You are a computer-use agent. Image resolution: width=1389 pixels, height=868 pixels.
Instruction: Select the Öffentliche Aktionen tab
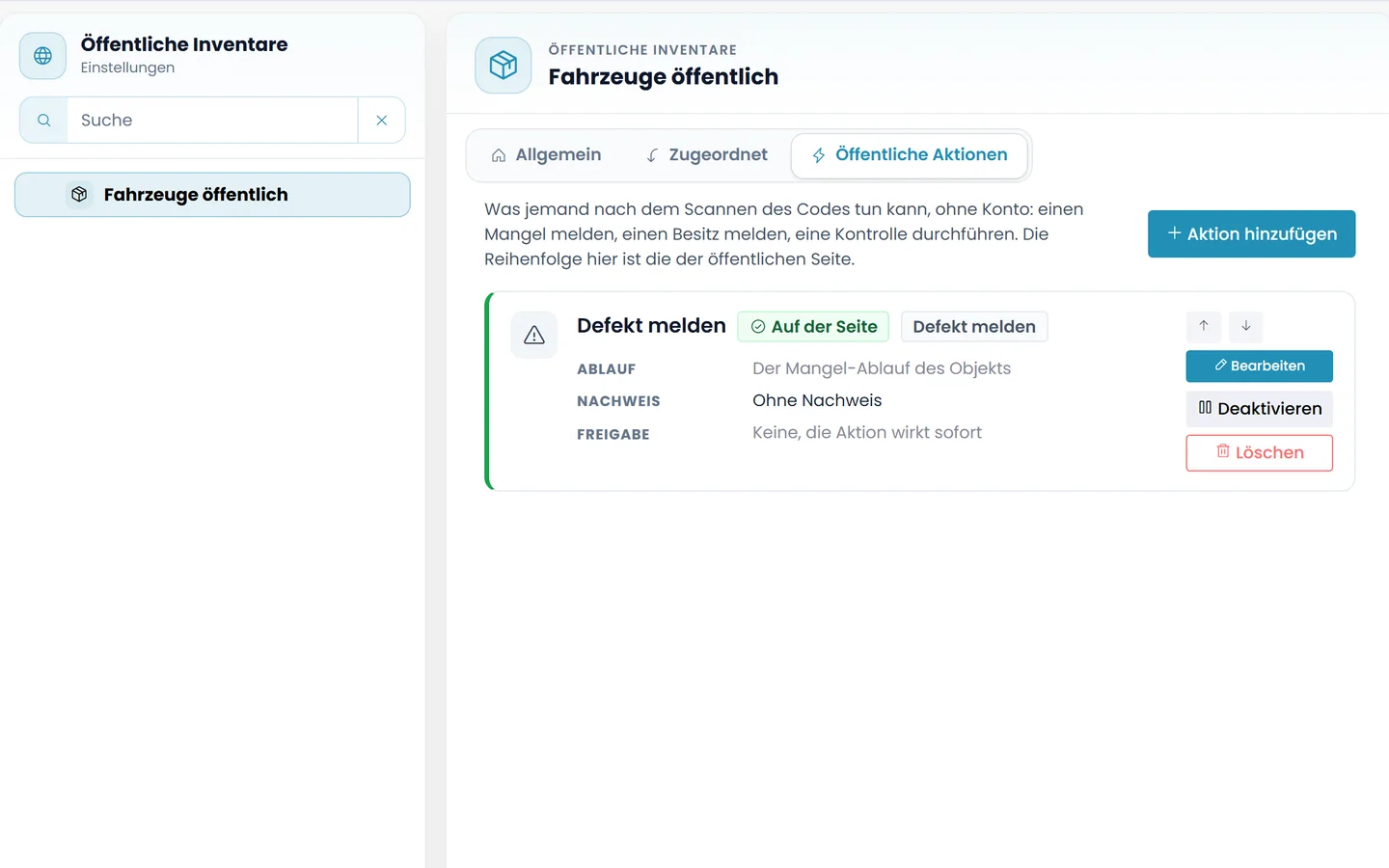(x=909, y=155)
